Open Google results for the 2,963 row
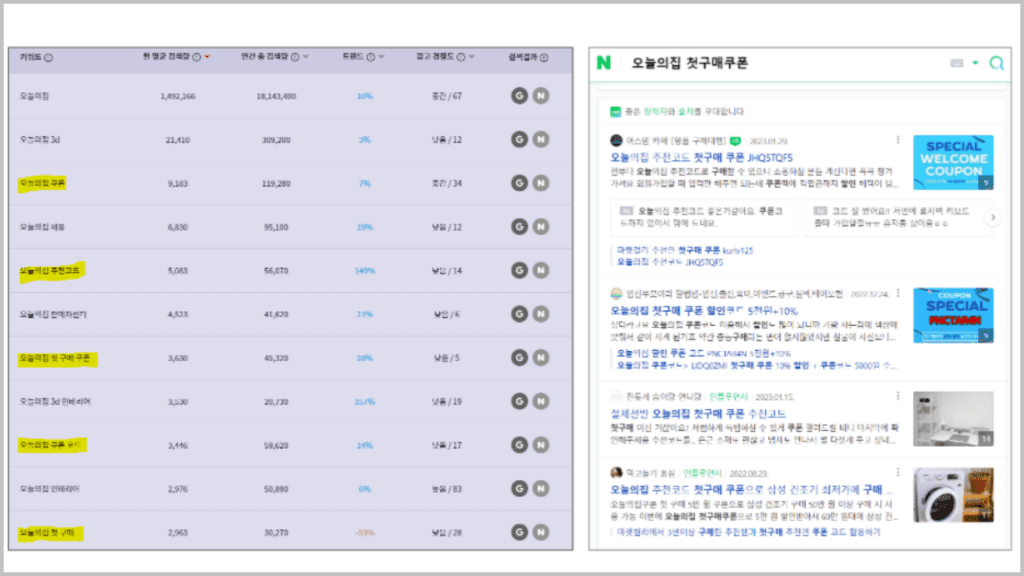This screenshot has height=576, width=1024. coord(519,532)
